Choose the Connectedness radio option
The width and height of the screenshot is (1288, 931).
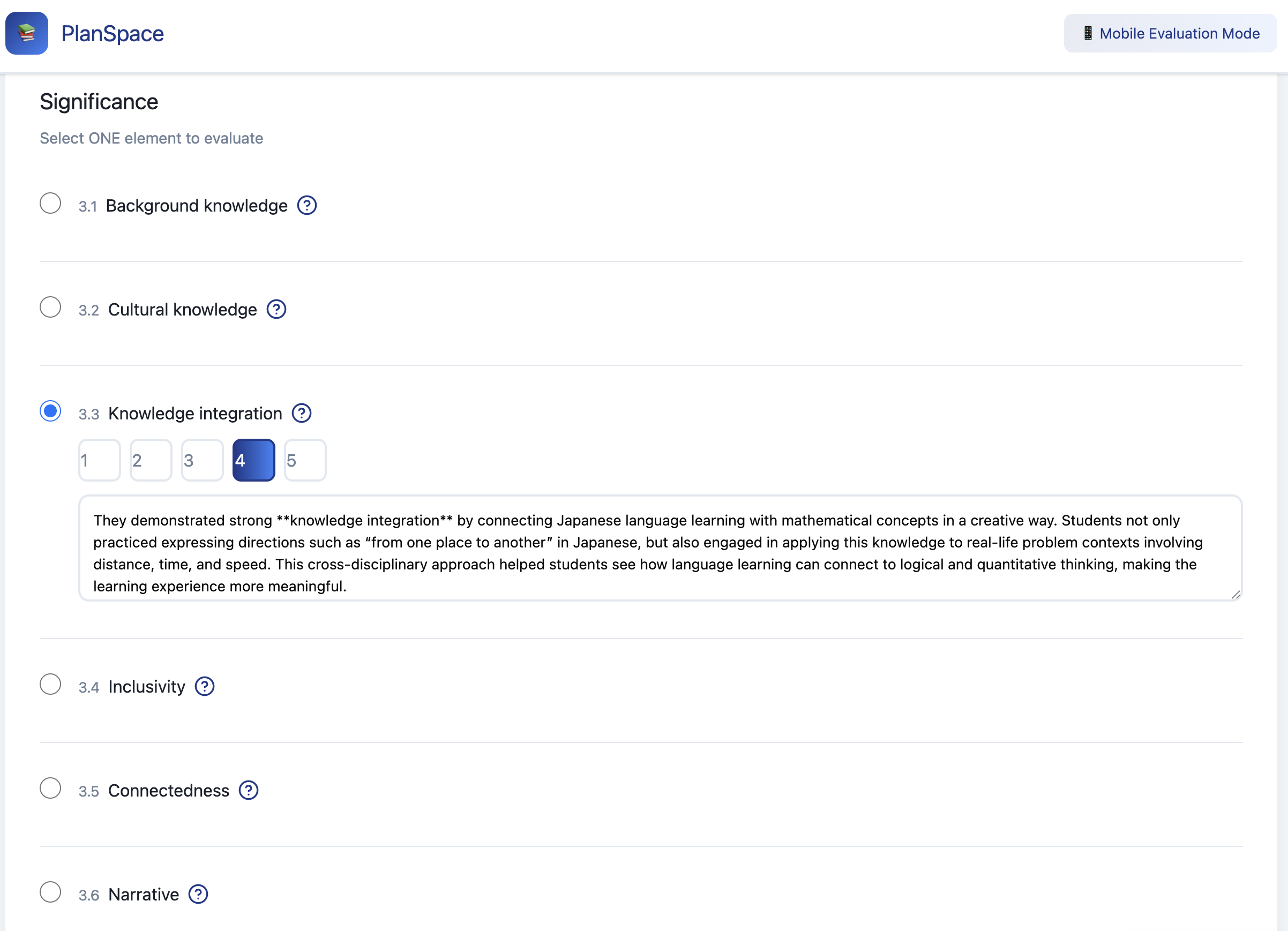tap(50, 788)
